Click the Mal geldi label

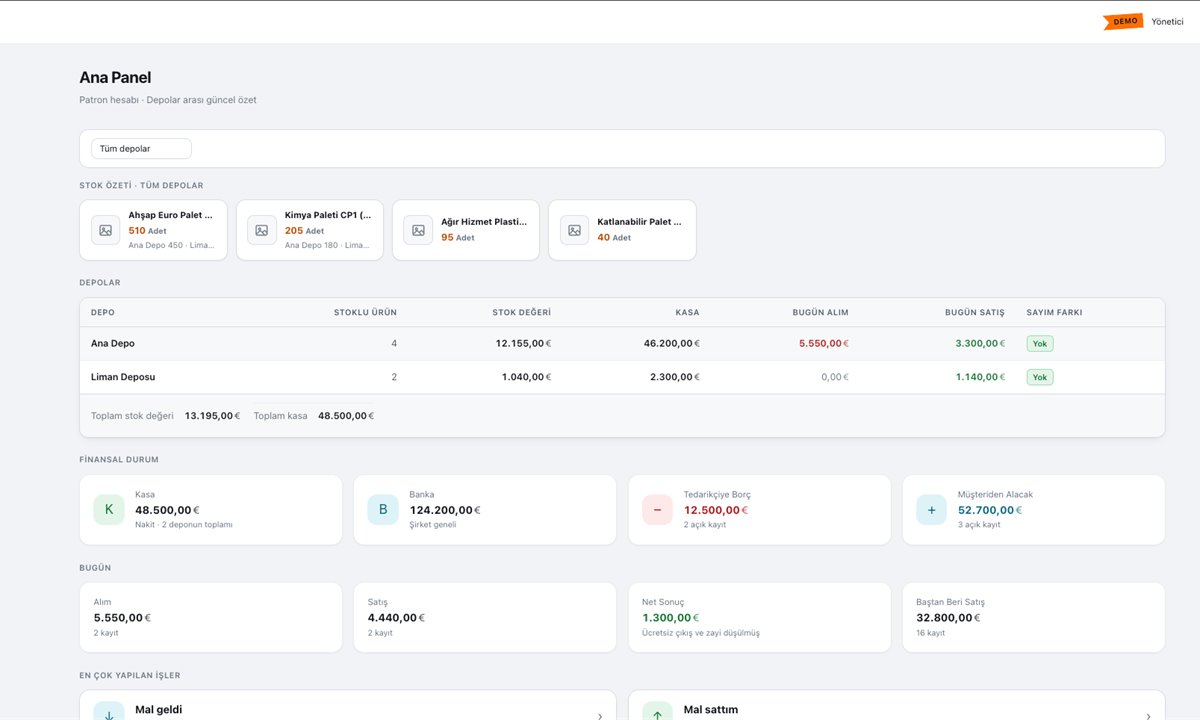click(159, 710)
